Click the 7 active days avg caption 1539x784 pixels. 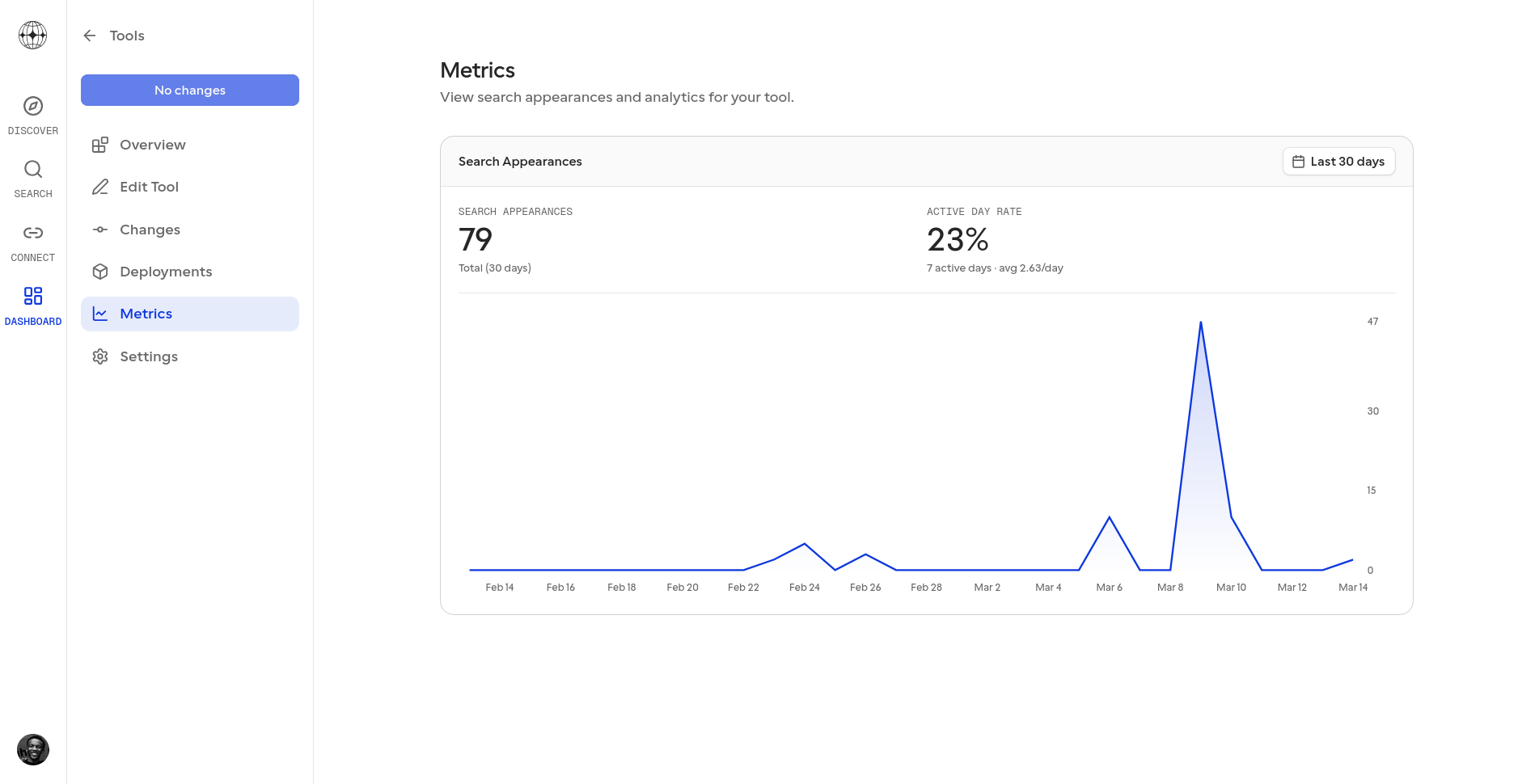tap(995, 268)
